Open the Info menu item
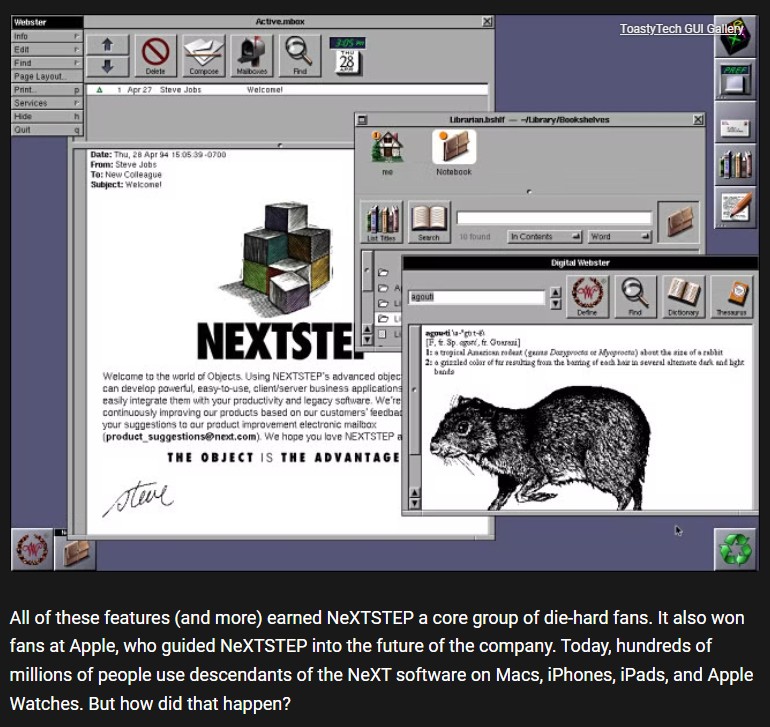Screen dimensions: 770x727 click(47, 36)
